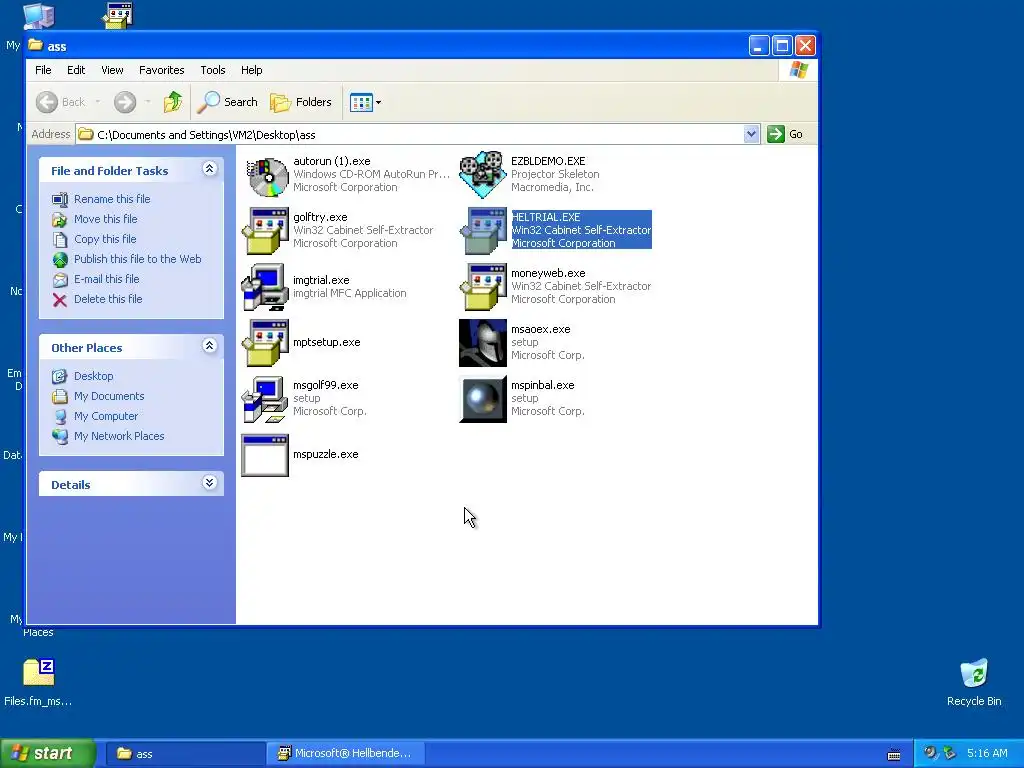Select the HELTRIAL.EXE installer icon
The image size is (1024, 768).
(483, 231)
